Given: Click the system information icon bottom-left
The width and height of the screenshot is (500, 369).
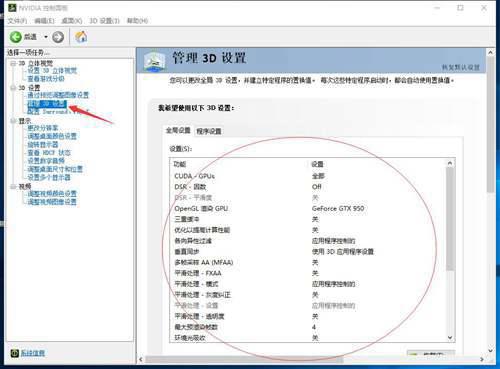Looking at the screenshot, I should click(x=14, y=353).
